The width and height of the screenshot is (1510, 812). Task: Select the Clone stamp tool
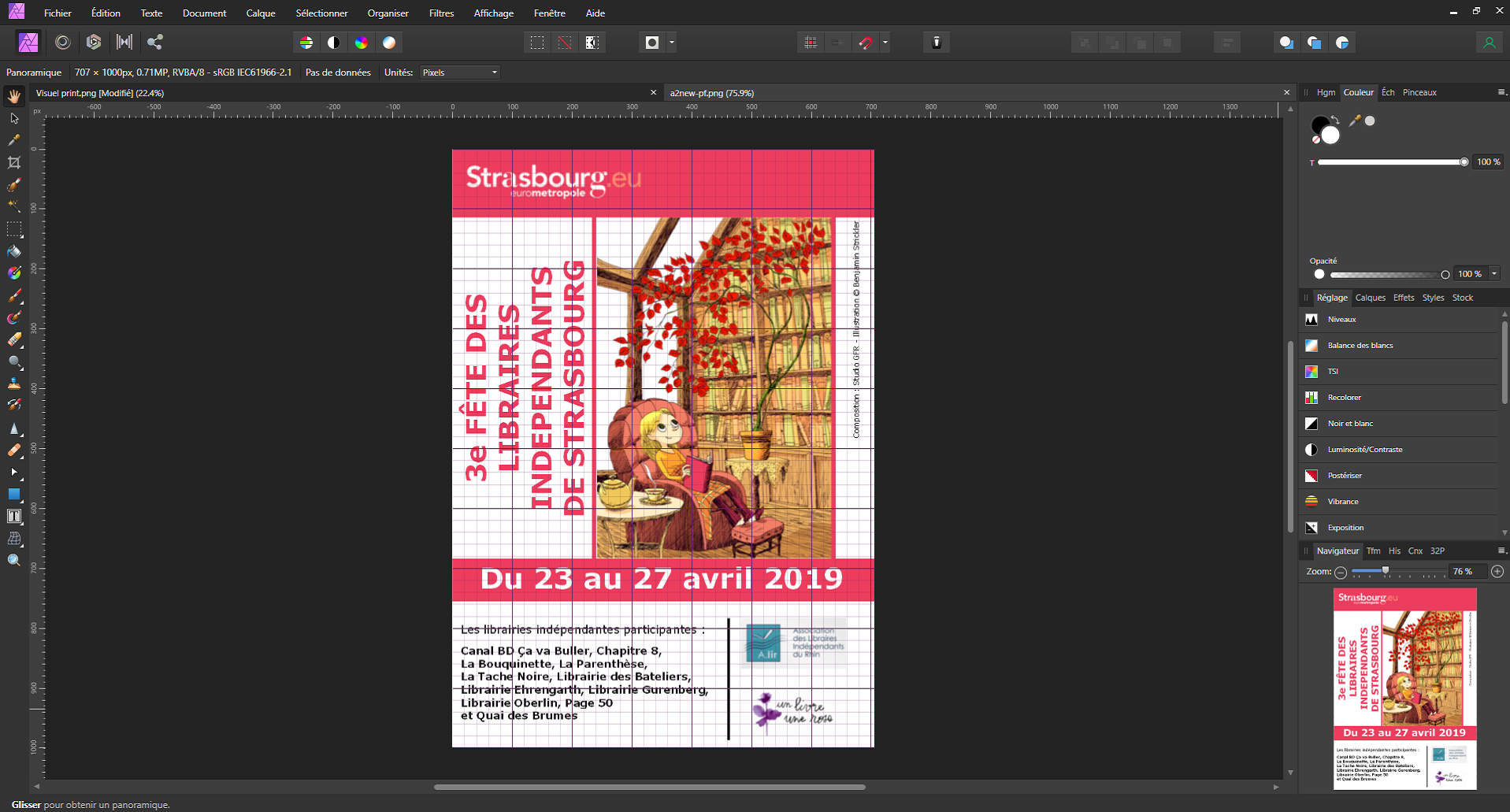point(14,384)
